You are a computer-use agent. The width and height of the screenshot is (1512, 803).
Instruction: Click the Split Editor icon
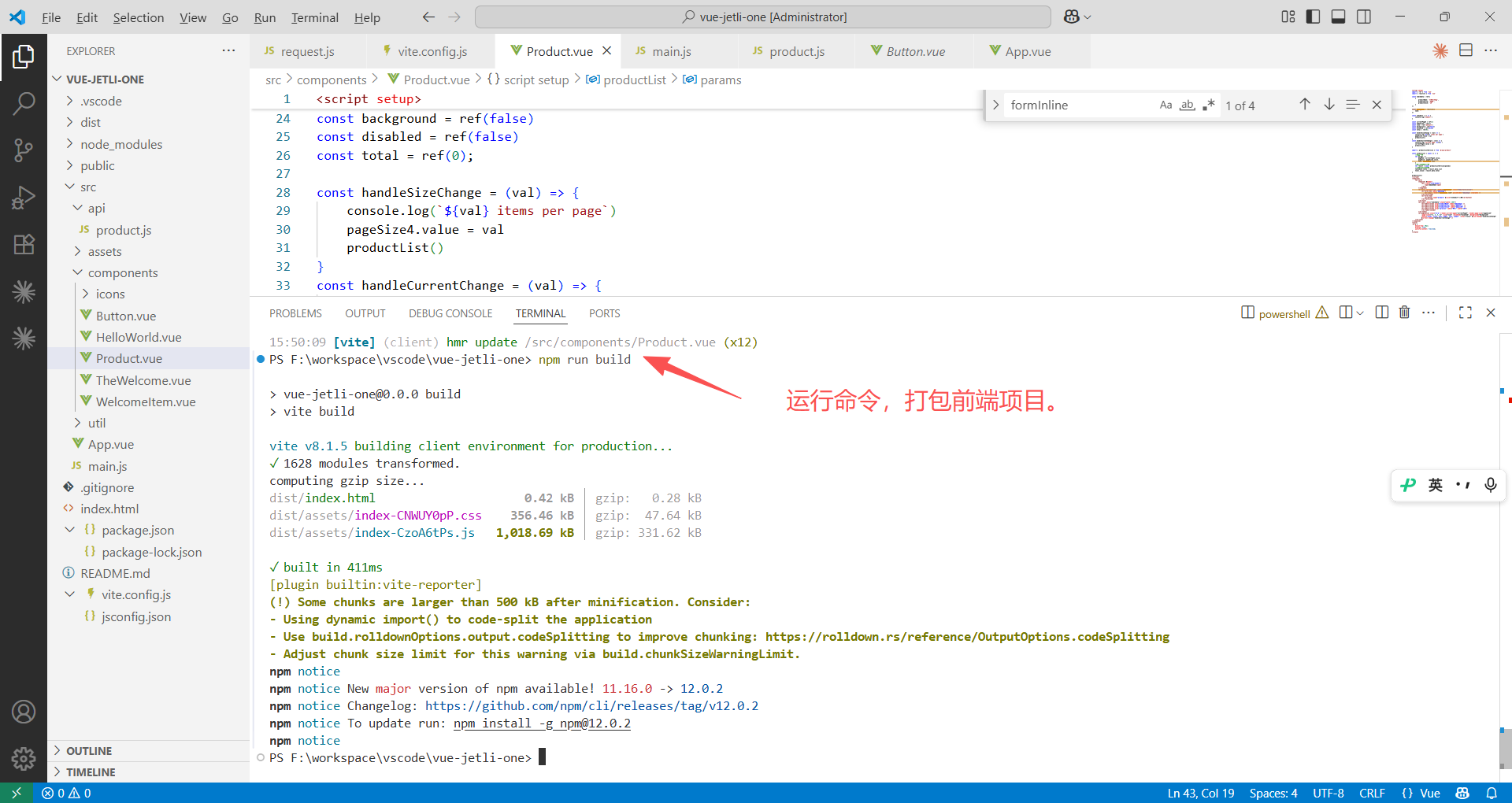click(x=1466, y=50)
